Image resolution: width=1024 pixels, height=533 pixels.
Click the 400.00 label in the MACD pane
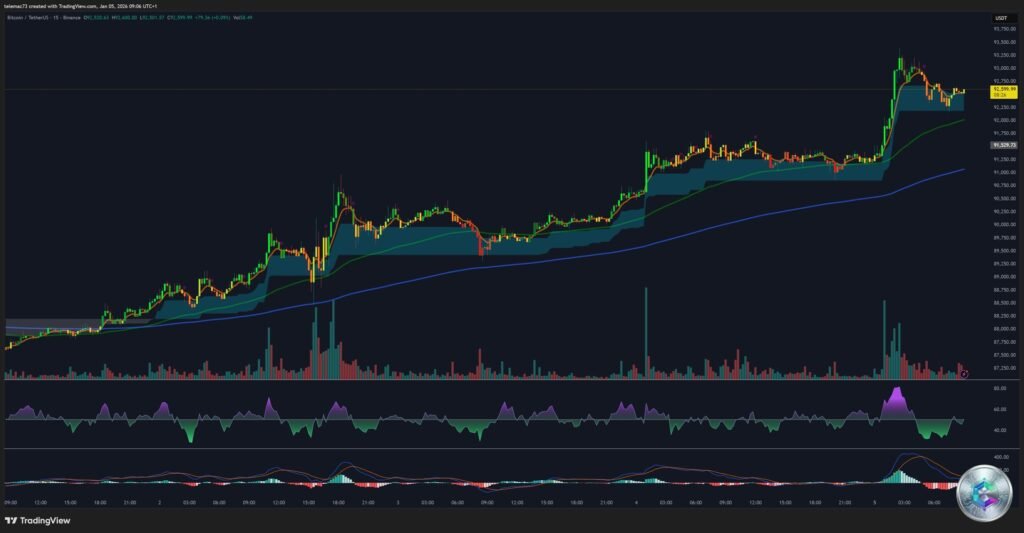click(999, 456)
